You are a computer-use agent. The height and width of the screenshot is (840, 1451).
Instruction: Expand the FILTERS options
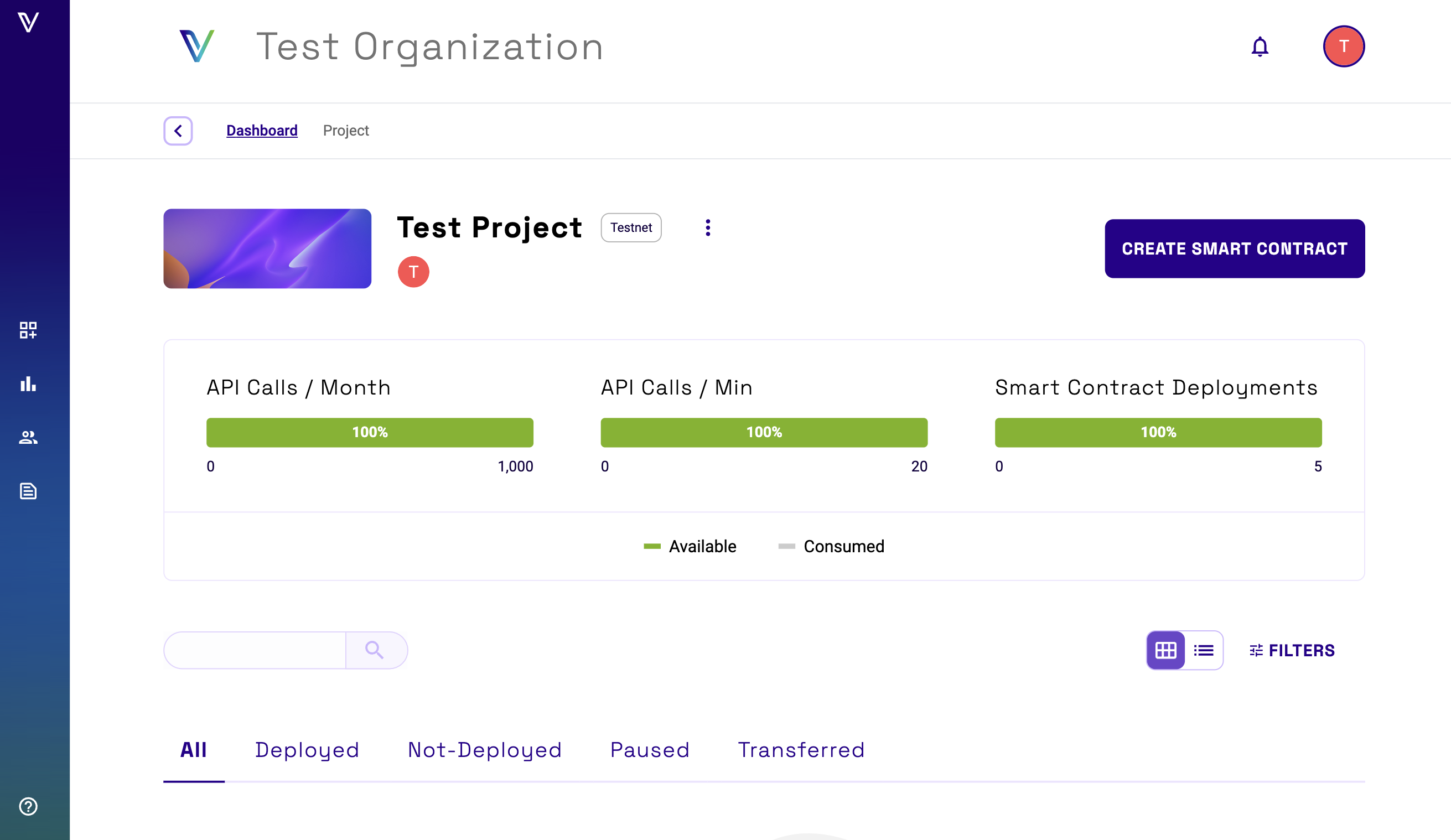tap(1292, 650)
